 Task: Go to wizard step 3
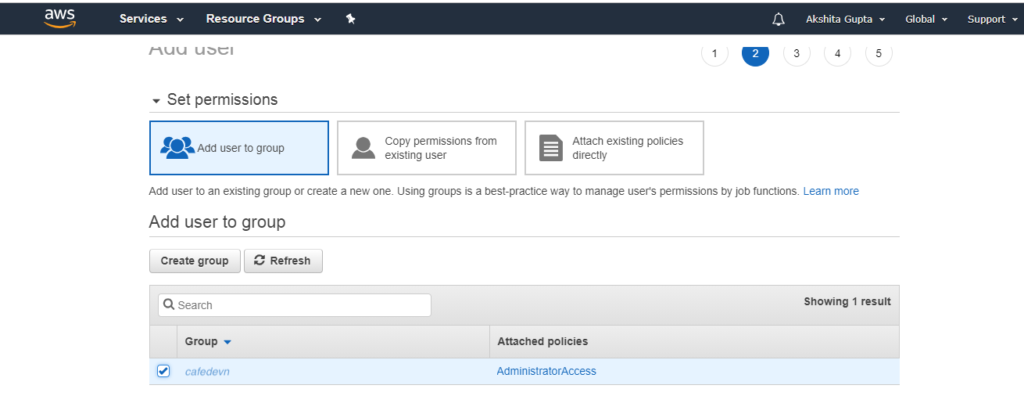coord(797,54)
